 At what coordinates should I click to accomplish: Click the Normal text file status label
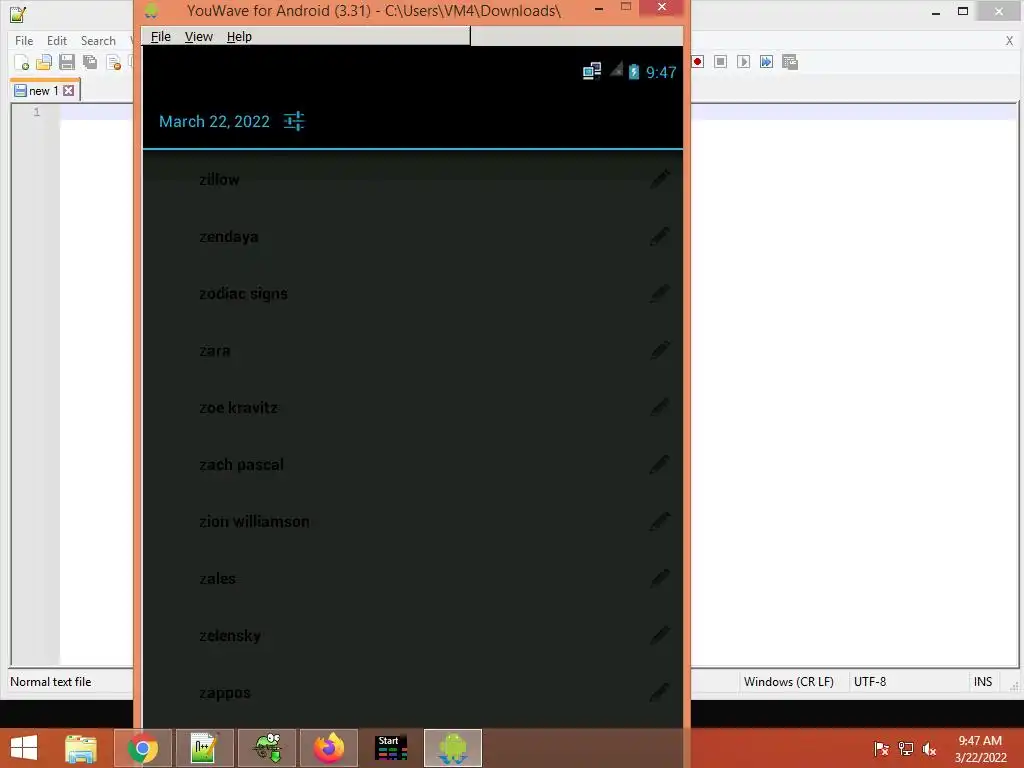50,682
